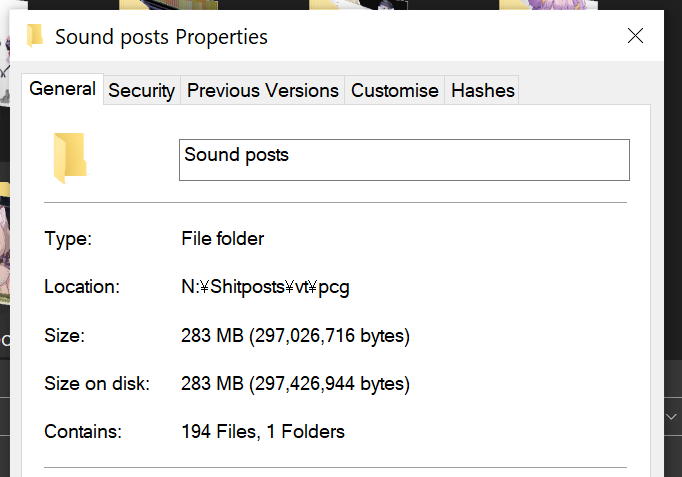Click the Size on disk value 297,426,944 bytes

[295, 383]
